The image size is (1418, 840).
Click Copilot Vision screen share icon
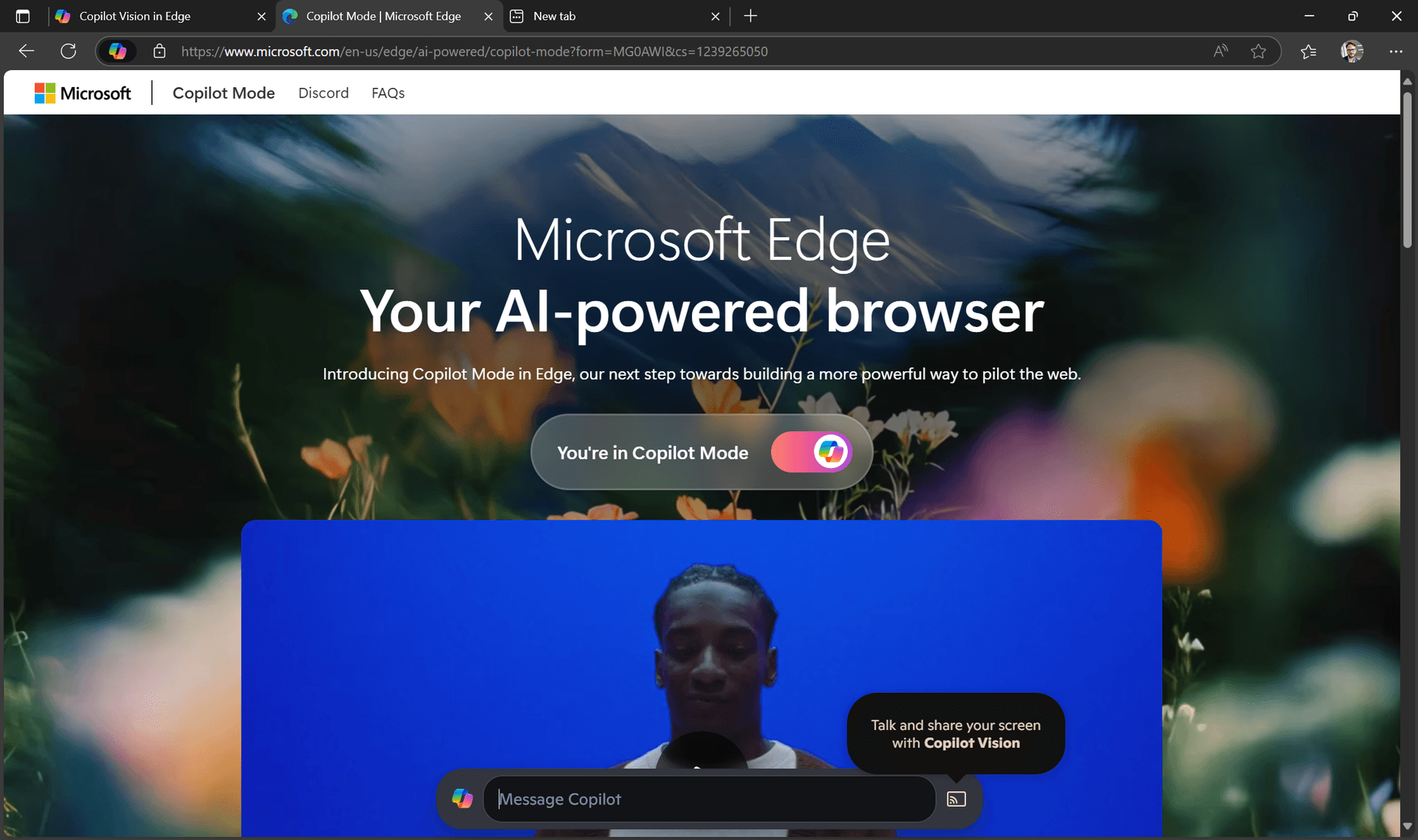[956, 799]
